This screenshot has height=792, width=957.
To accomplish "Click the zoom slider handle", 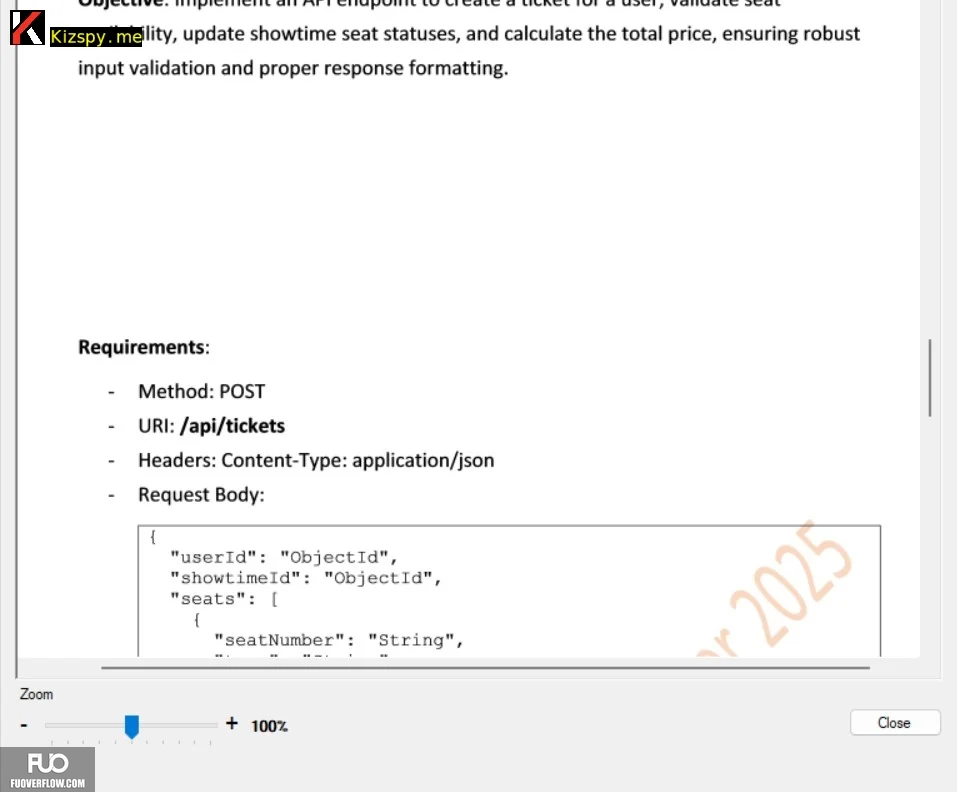I will coord(132,726).
